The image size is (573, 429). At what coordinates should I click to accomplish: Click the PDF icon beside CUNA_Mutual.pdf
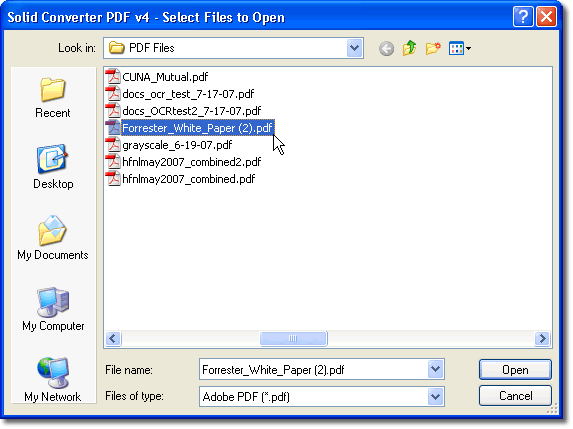(113, 77)
